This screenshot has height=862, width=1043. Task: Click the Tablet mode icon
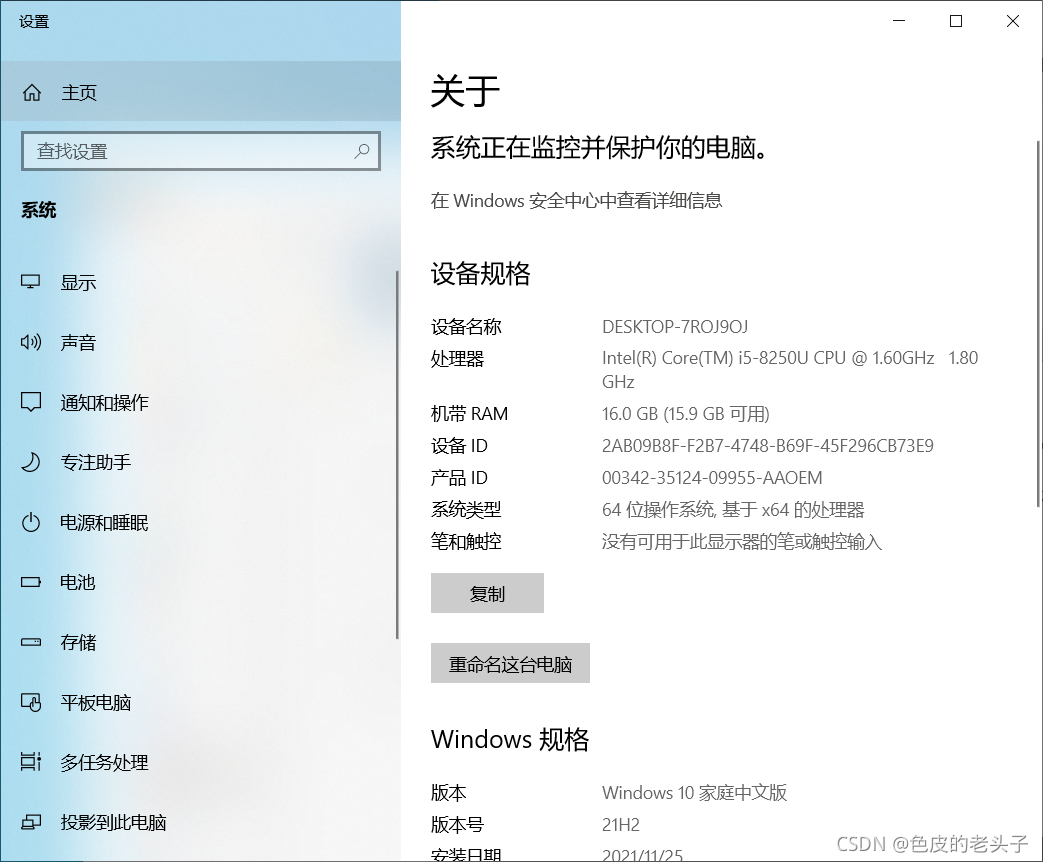click(31, 702)
